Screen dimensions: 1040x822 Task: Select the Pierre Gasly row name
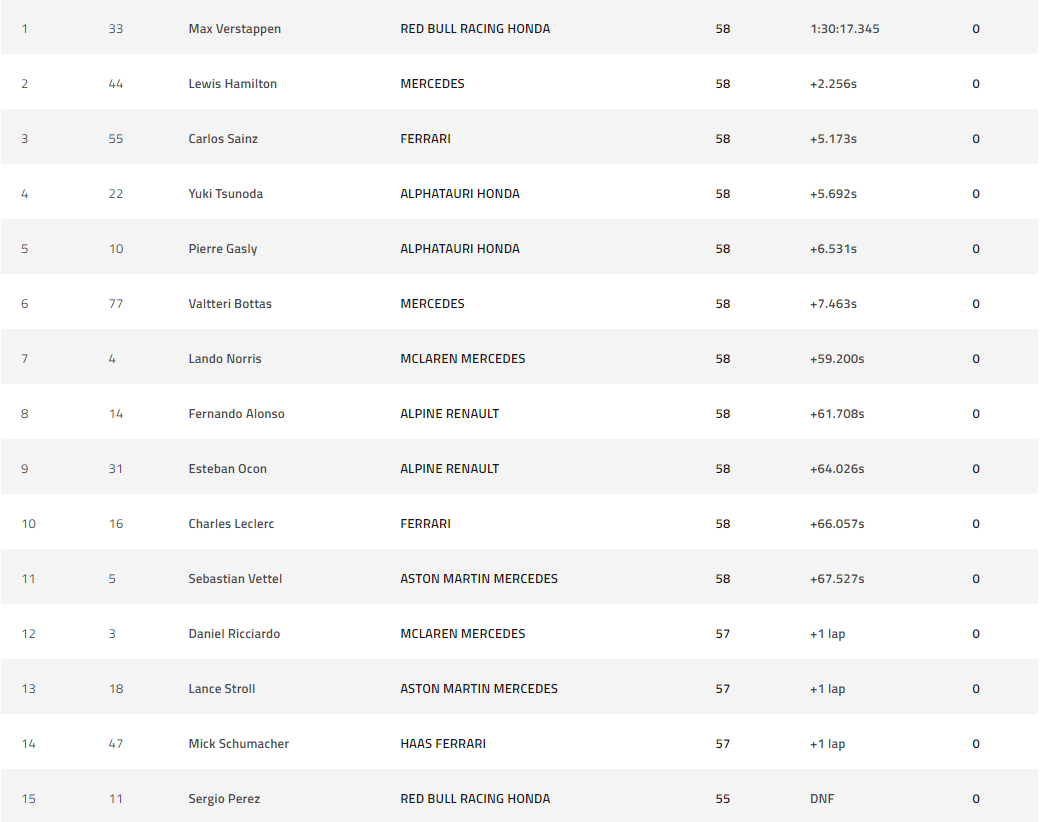[222, 249]
